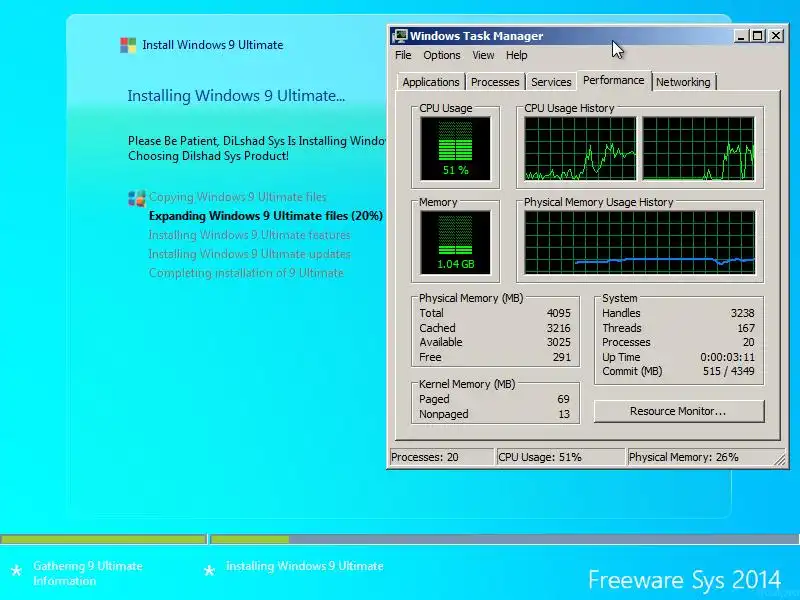The width and height of the screenshot is (800, 600).
Task: Switch to the Networking tab
Action: (x=683, y=82)
